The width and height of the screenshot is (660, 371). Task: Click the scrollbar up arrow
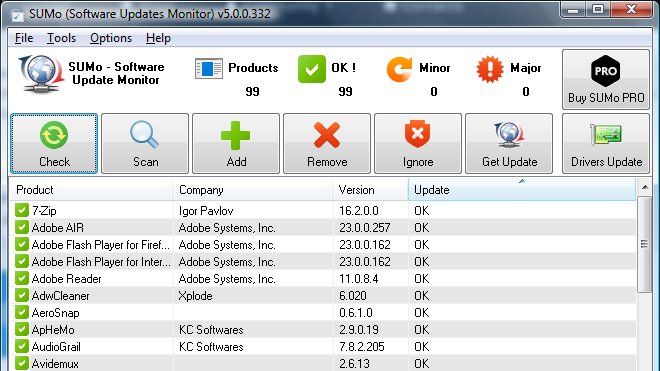644,187
